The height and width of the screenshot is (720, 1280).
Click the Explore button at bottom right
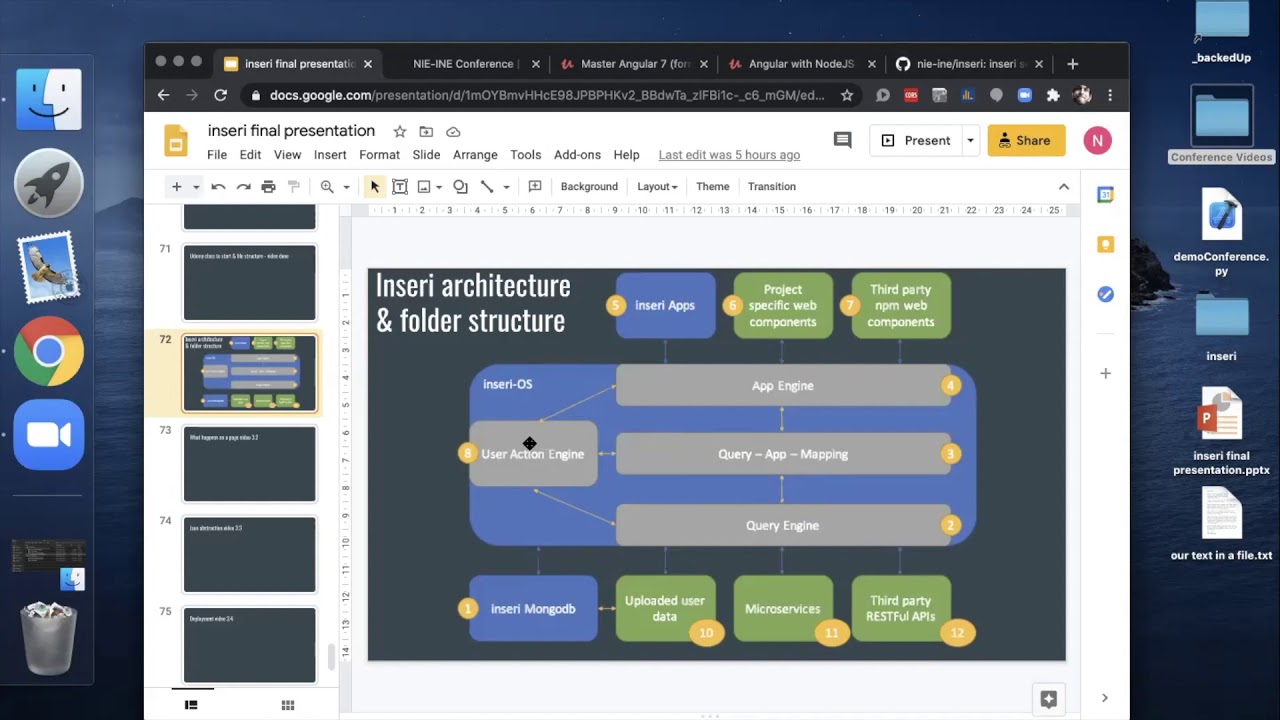point(1048,700)
